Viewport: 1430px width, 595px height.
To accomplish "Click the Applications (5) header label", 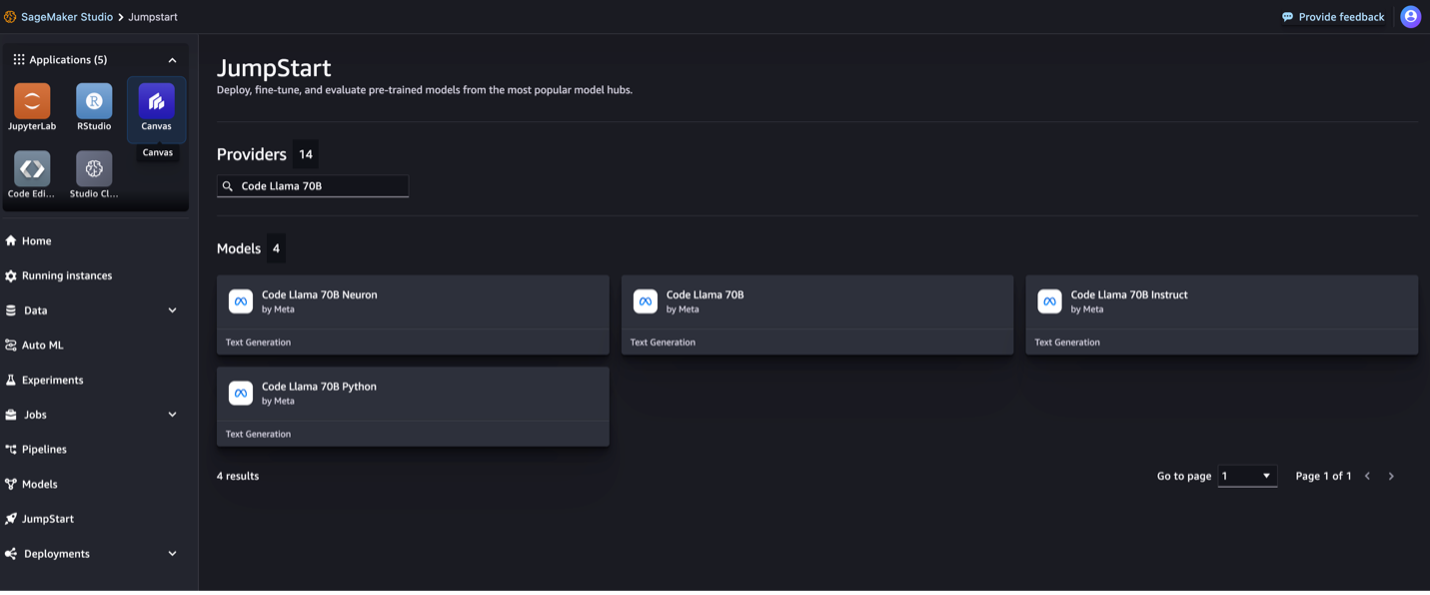I will [68, 60].
